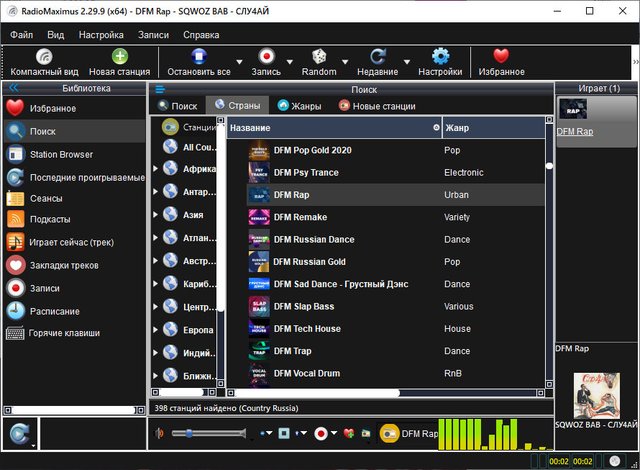Image resolution: width=640 pixels, height=470 pixels.
Task: Click the Избранное heart toolbar icon
Action: click(501, 57)
